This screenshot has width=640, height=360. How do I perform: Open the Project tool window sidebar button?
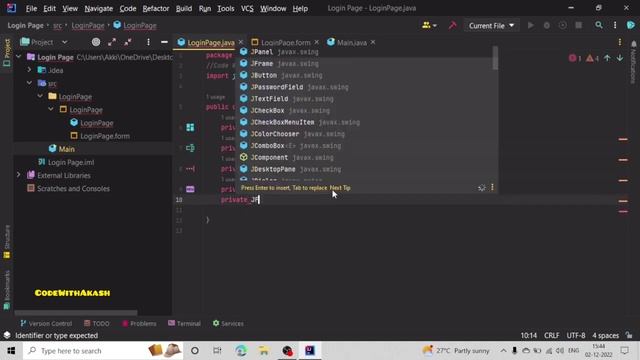pyautogui.click(x=7, y=53)
